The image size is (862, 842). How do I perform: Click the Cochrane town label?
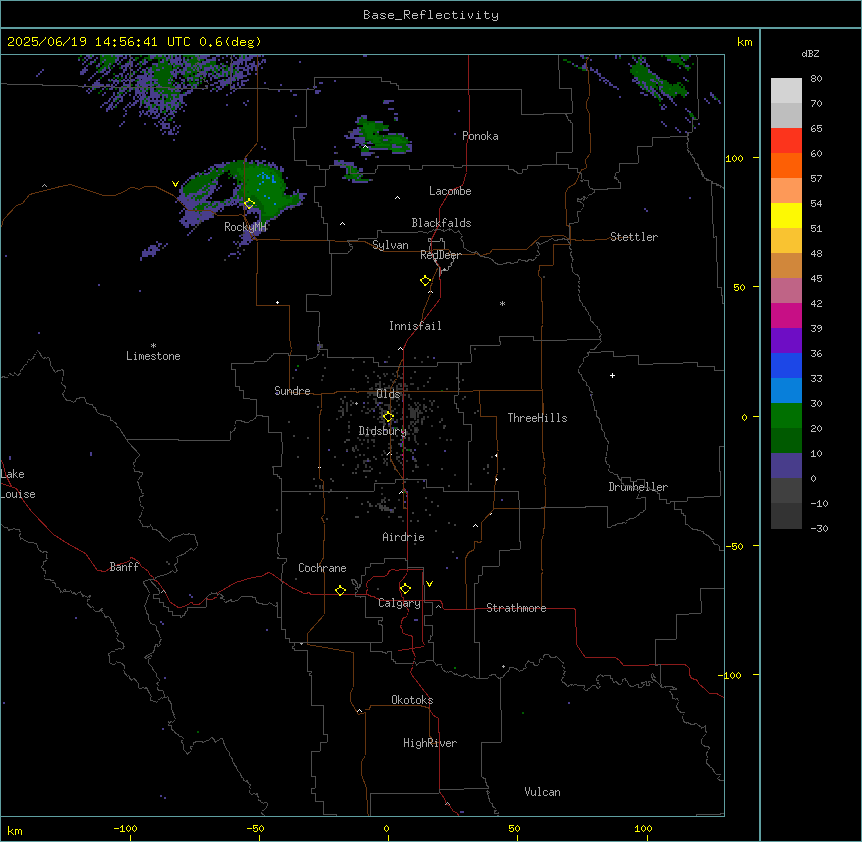coord(322,568)
